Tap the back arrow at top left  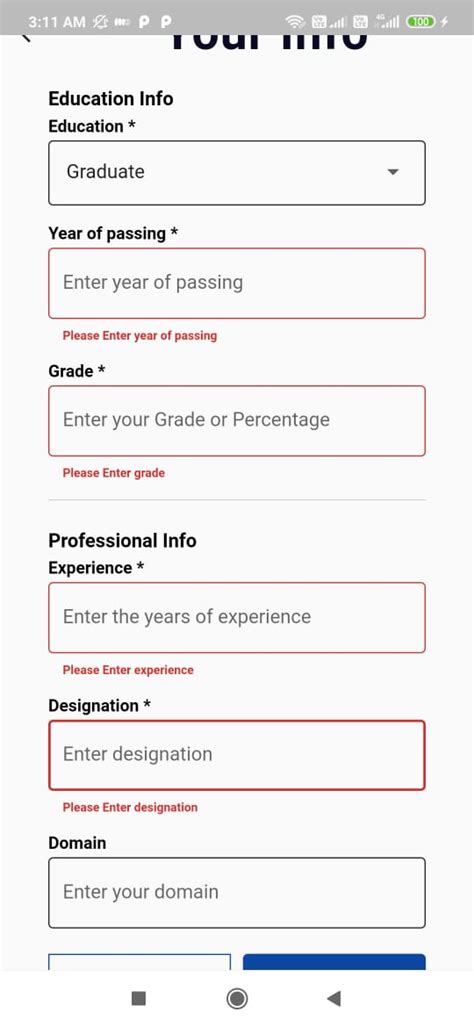click(26, 38)
